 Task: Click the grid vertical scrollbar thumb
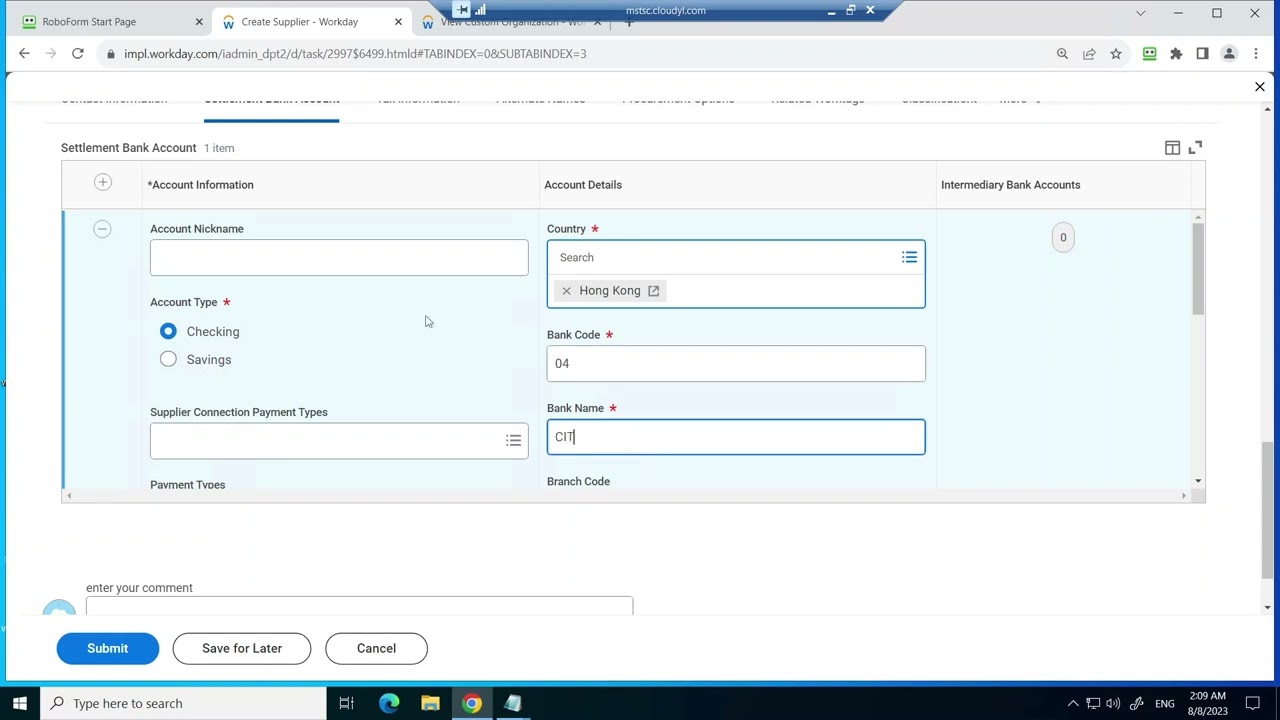(1198, 270)
